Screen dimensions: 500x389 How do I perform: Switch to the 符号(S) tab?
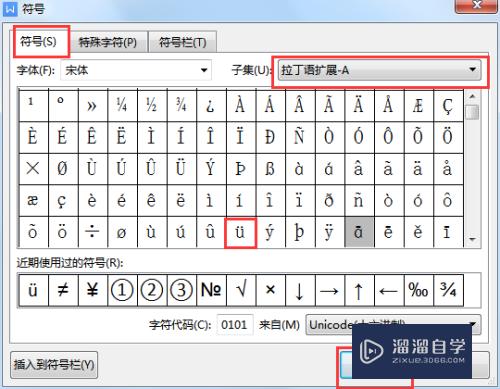tap(41, 42)
